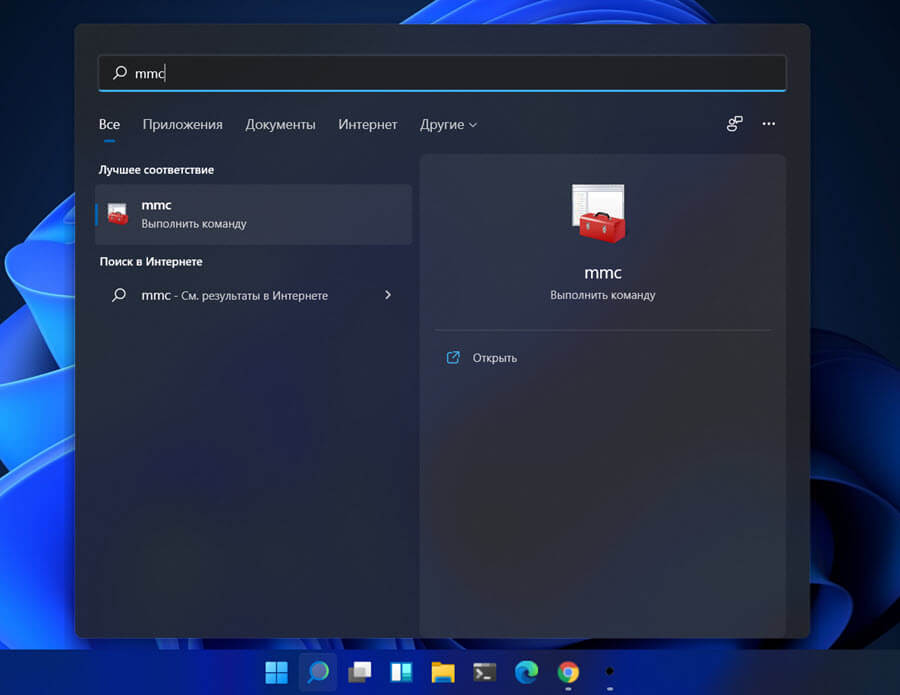
Task: Click the search box containing mmc
Action: click(442, 73)
